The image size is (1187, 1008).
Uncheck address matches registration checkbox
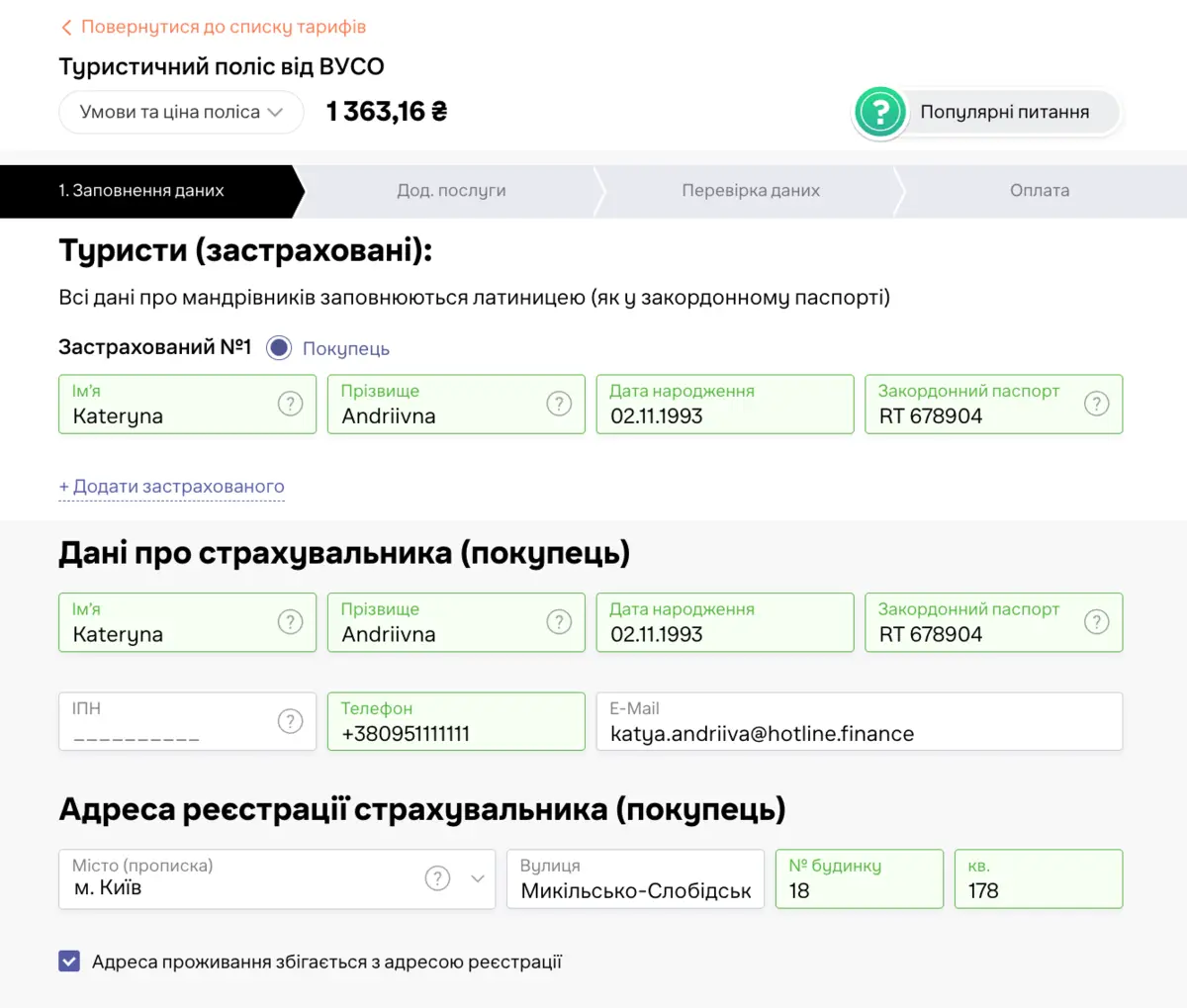[69, 962]
